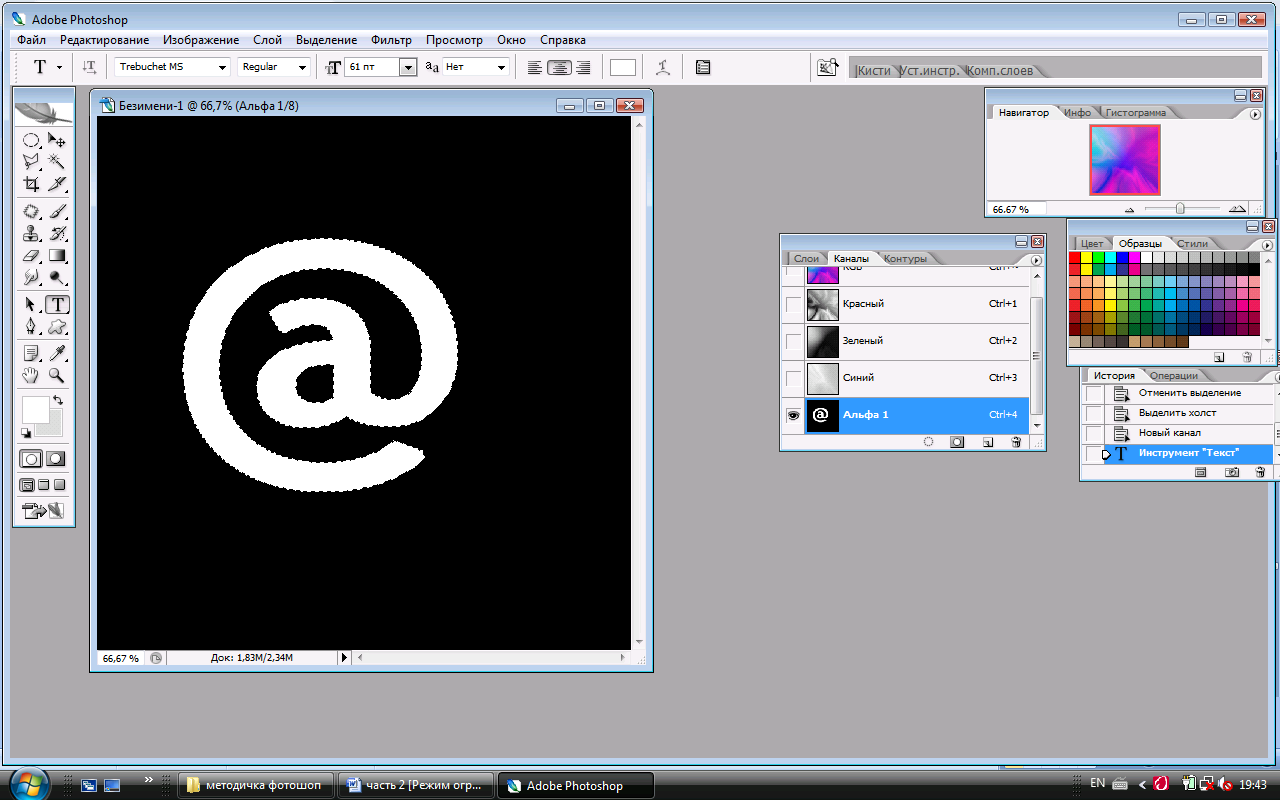
Task: Select the Dodge tool
Action: [x=57, y=277]
